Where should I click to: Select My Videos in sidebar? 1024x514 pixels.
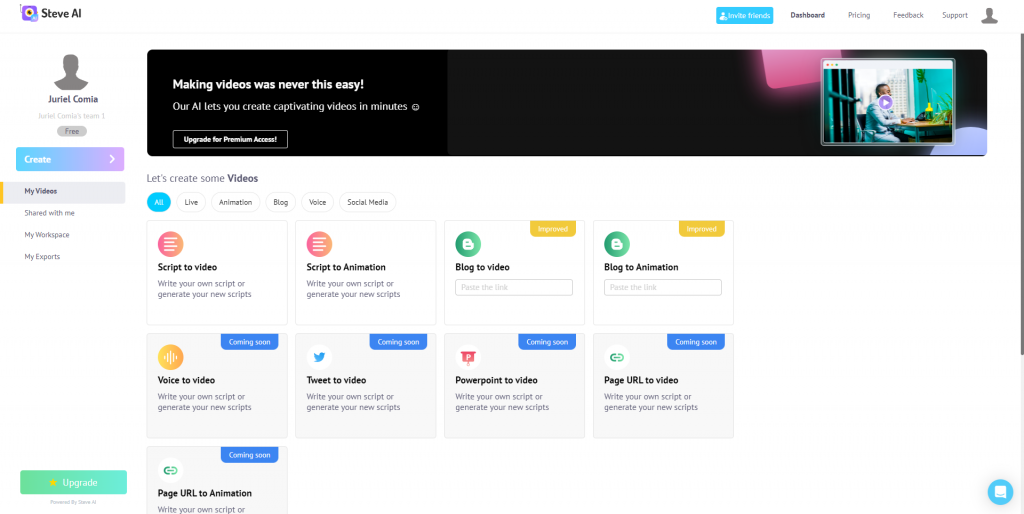(63, 191)
